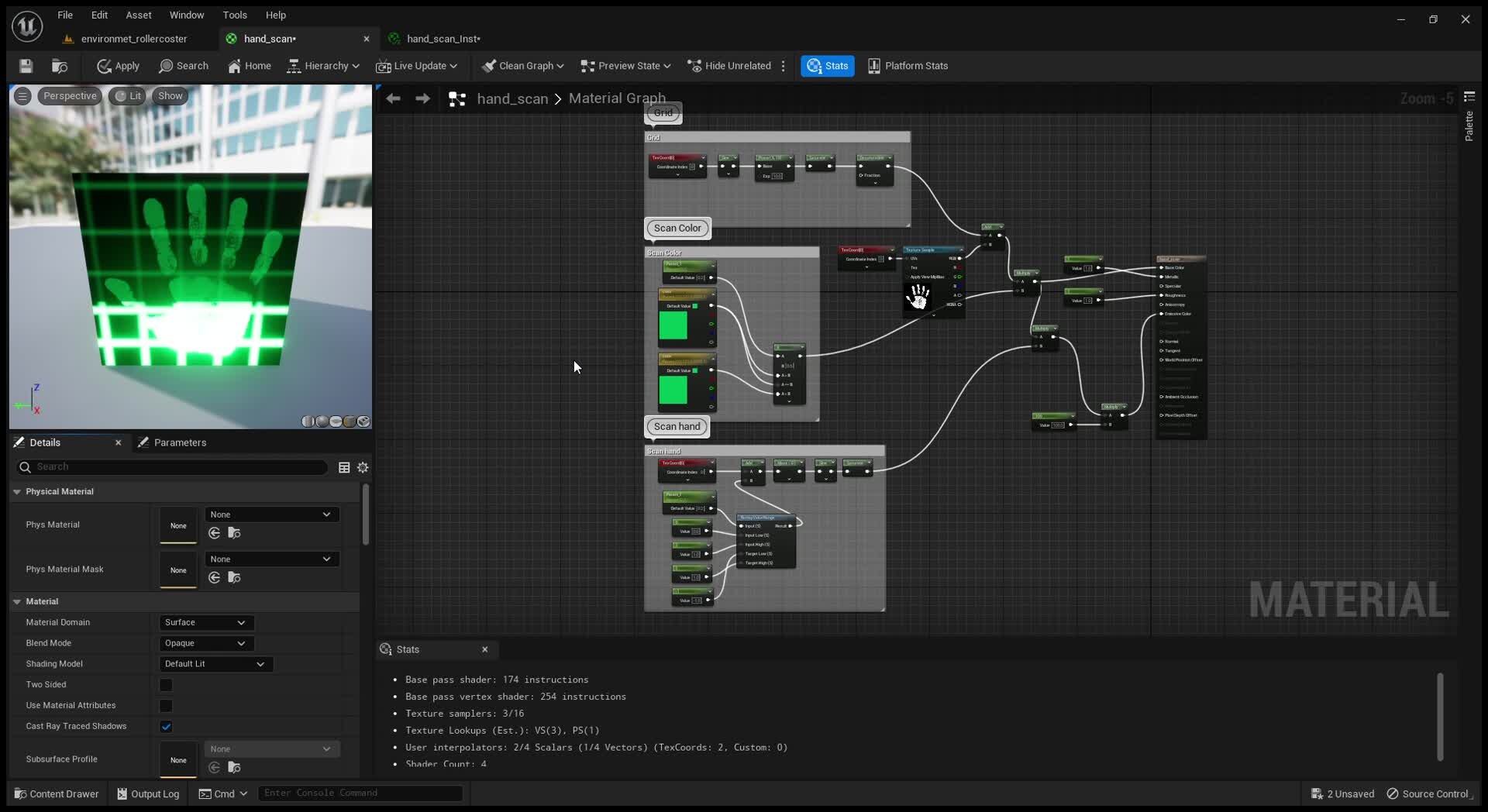Navigate back using the left arrow
This screenshot has height=812, width=1488.
393,98
